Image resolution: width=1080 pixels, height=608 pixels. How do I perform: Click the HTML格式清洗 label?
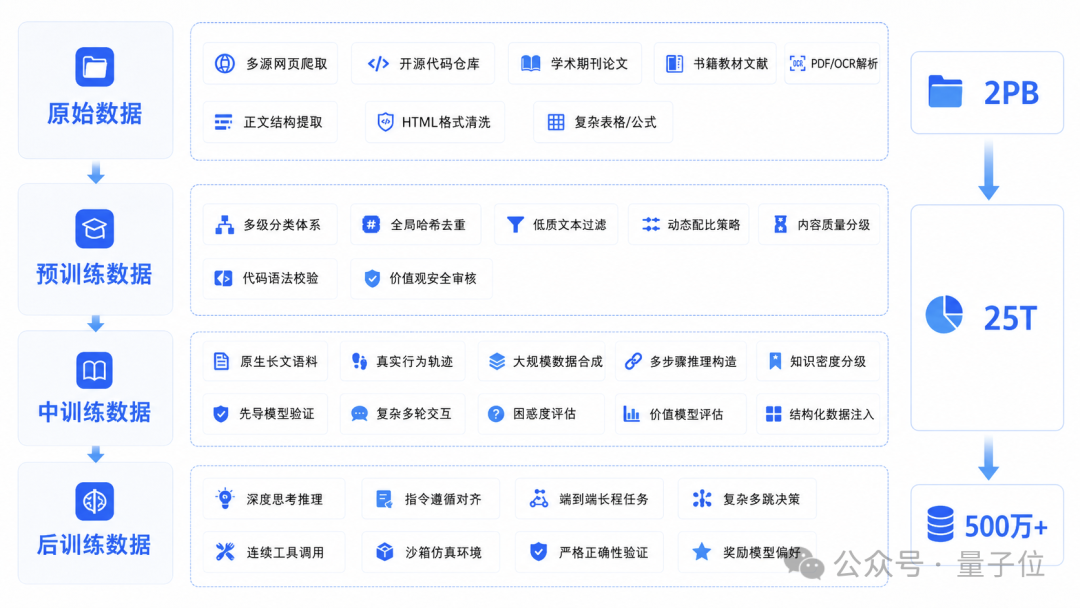tap(446, 123)
